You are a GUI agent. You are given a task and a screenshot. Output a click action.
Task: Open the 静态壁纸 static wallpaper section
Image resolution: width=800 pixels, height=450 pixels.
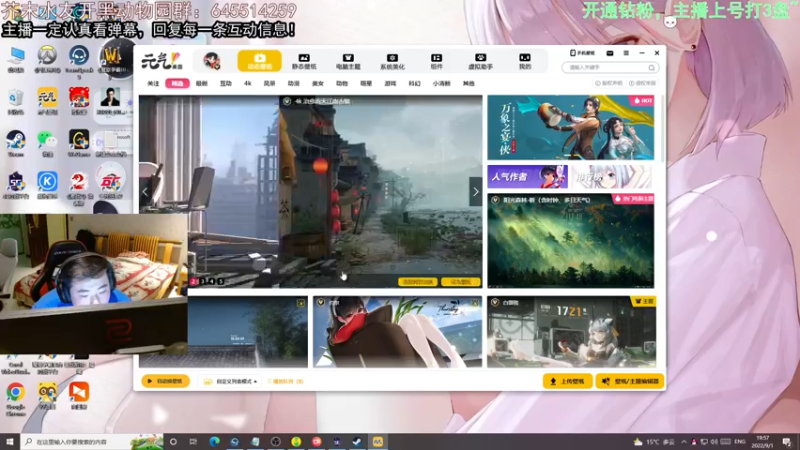click(x=304, y=61)
